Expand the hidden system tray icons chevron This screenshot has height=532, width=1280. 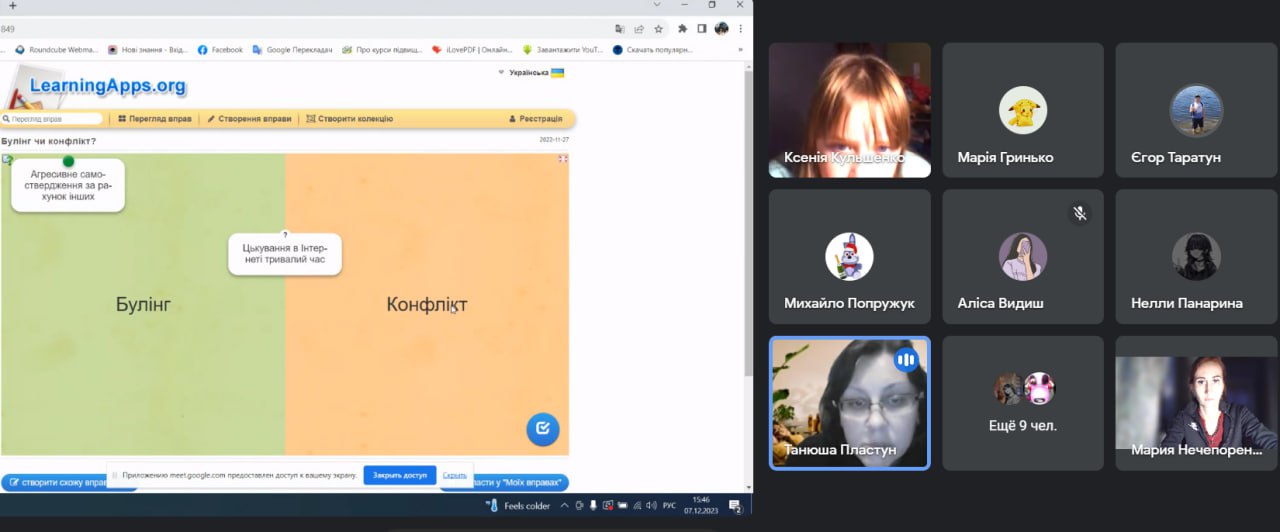(x=565, y=506)
